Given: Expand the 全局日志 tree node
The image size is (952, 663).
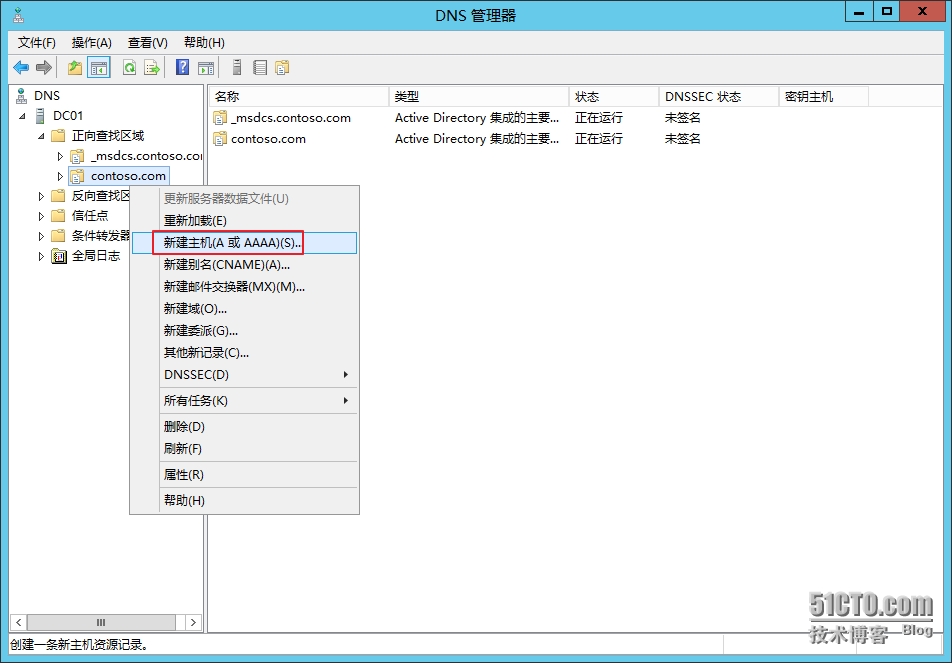Looking at the screenshot, I should tap(41, 256).
